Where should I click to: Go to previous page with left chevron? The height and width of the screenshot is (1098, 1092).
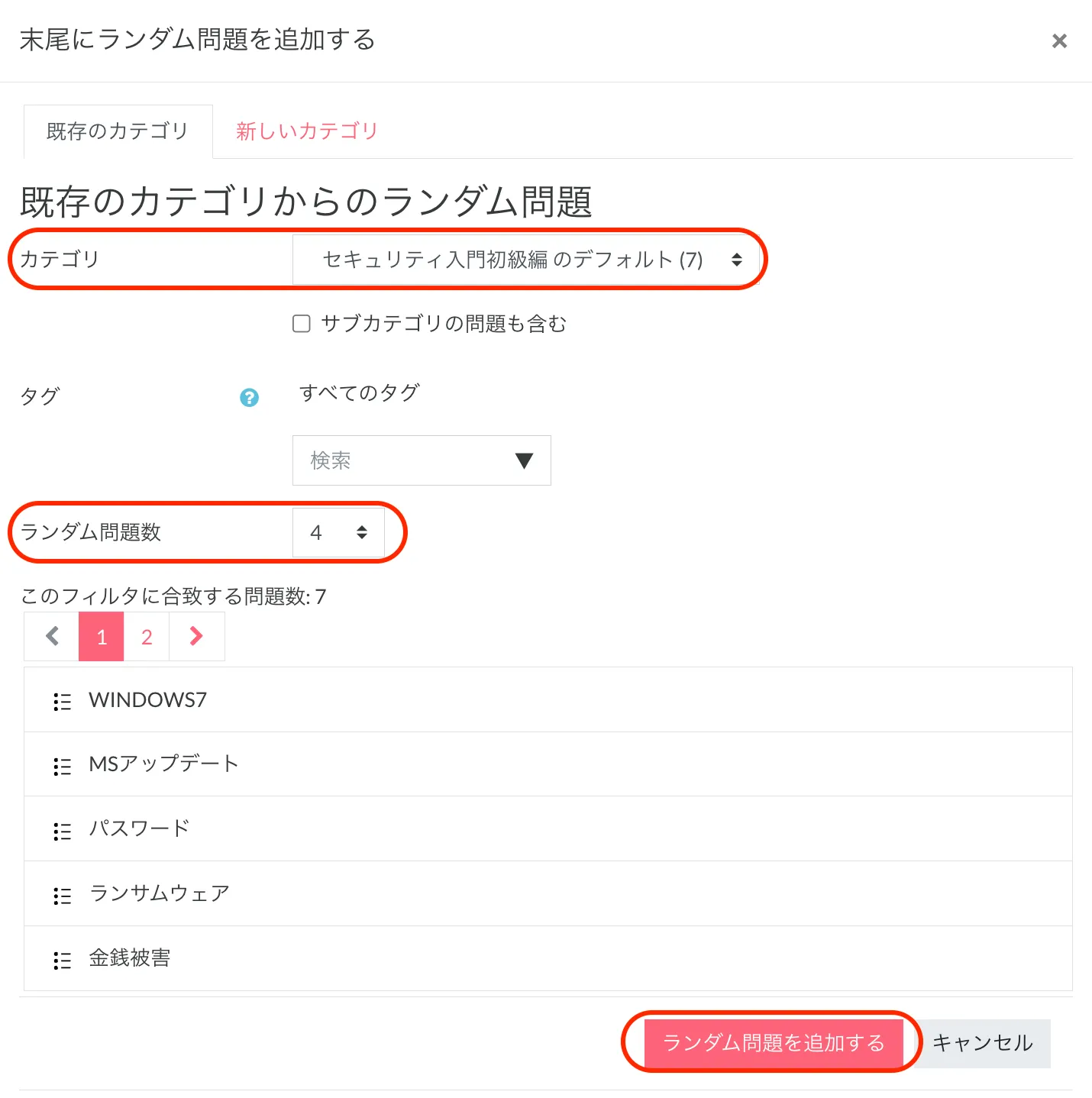[x=52, y=636]
